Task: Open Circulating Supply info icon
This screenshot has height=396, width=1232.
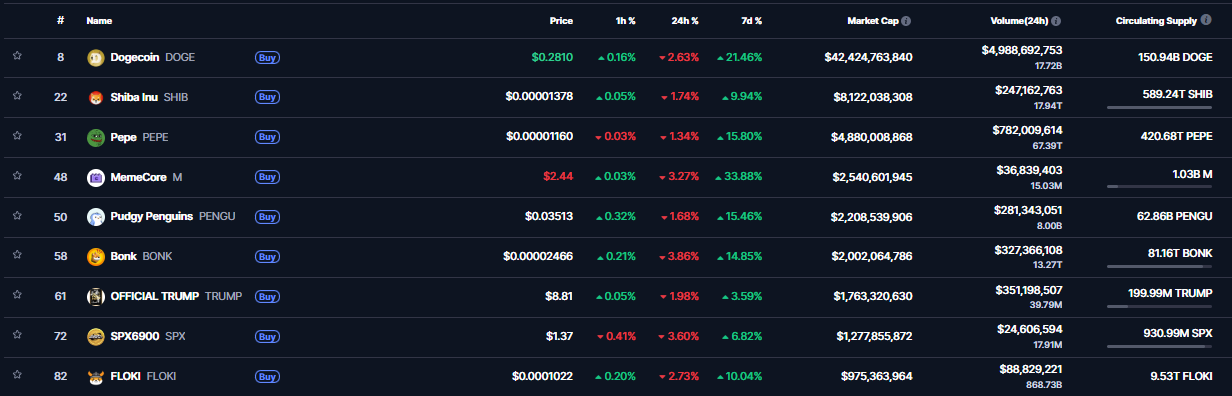Action: 1206,20
